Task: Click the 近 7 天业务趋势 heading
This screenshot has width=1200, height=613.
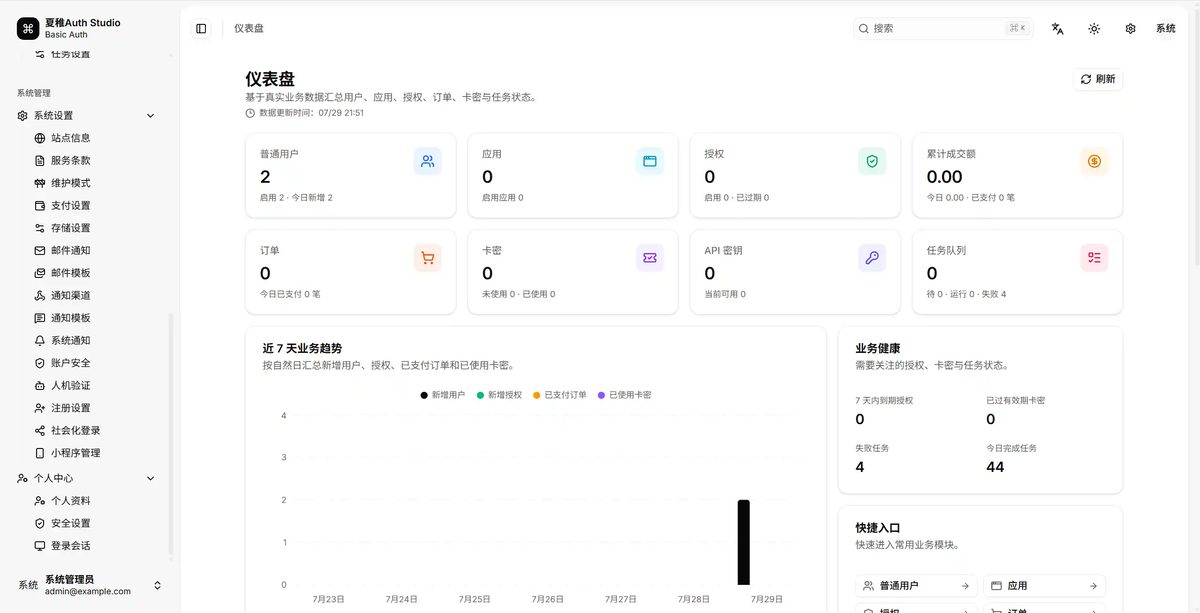Action: click(x=302, y=348)
